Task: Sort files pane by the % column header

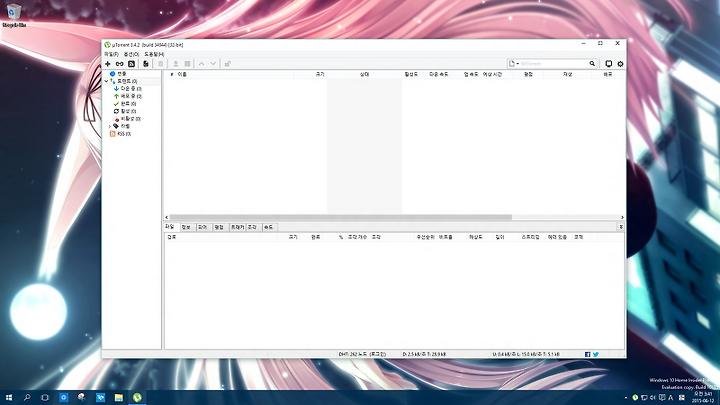Action: (334, 237)
